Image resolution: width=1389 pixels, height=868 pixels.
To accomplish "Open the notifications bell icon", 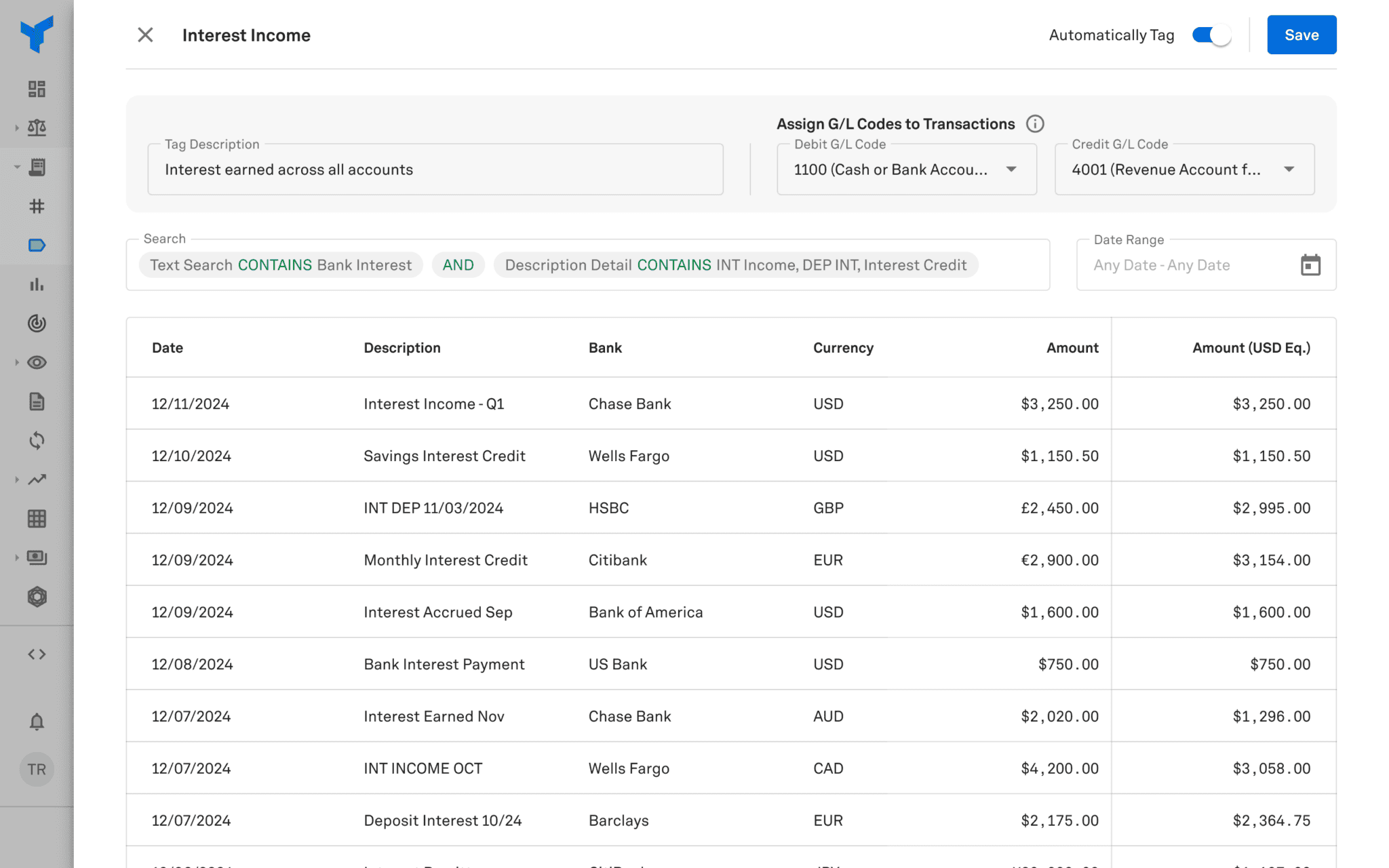I will pos(37,721).
